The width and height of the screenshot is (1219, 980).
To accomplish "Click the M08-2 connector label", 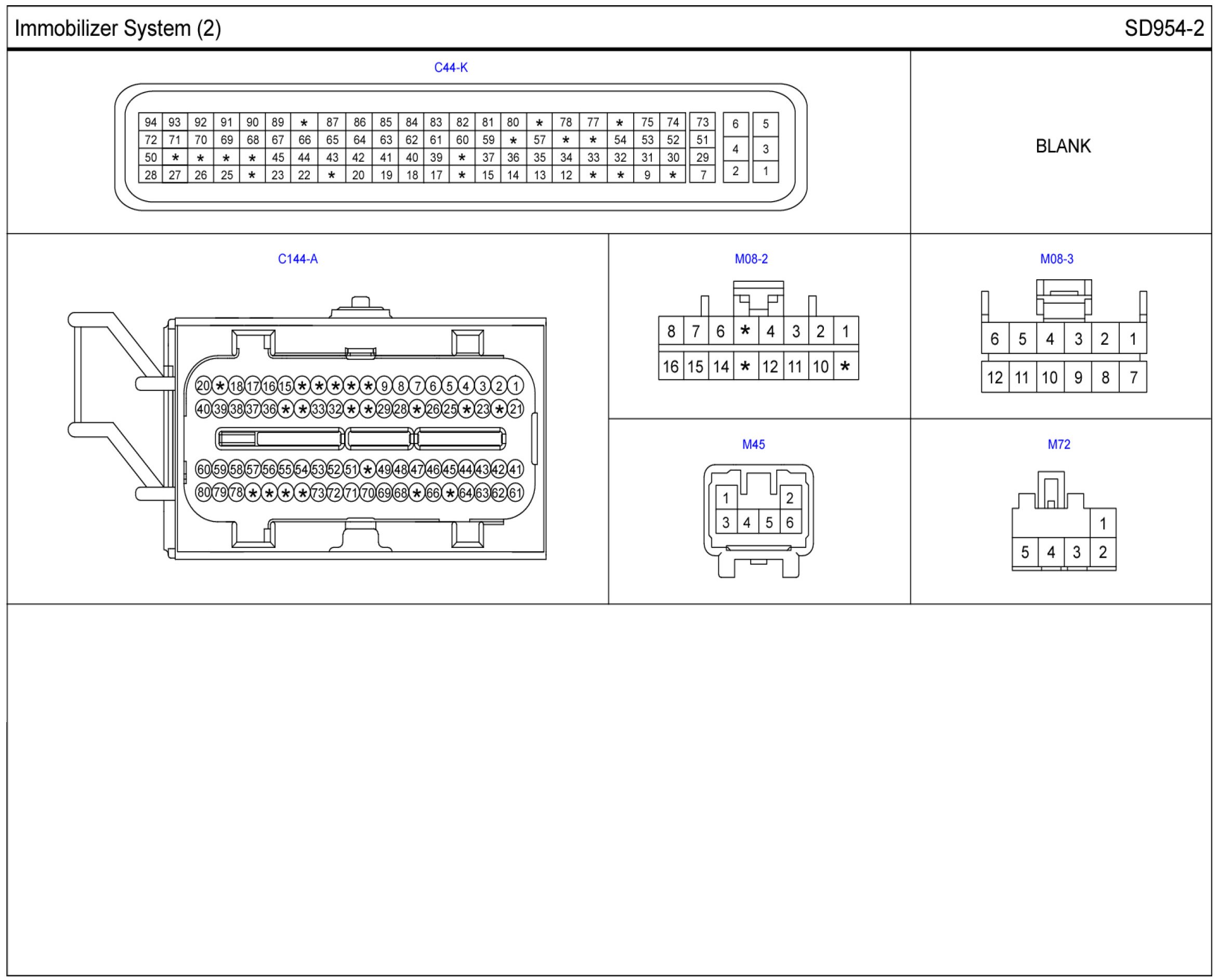I will click(x=751, y=259).
